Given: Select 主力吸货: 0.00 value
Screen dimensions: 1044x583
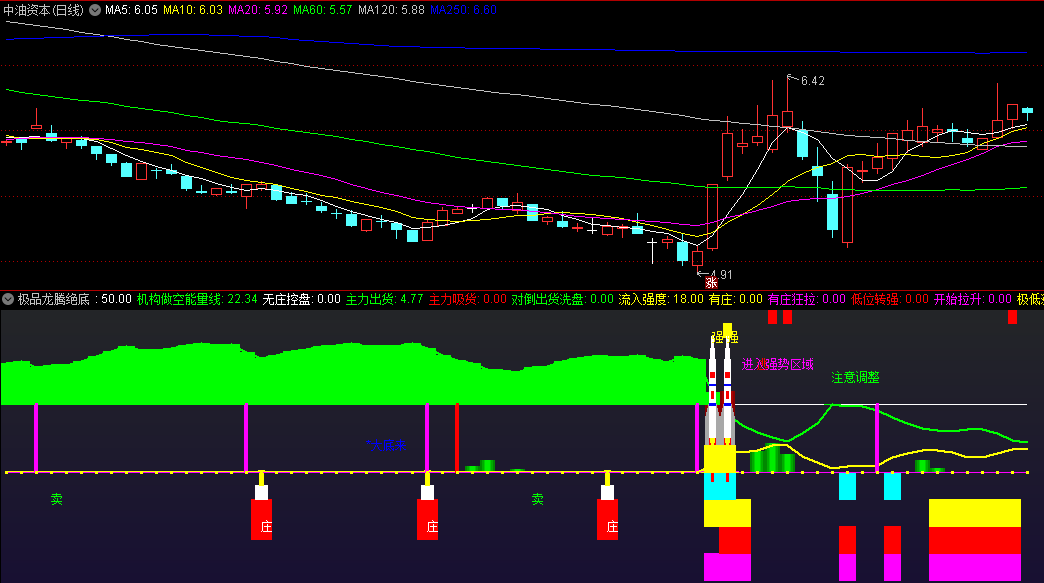Looking at the screenshot, I should (x=467, y=299).
